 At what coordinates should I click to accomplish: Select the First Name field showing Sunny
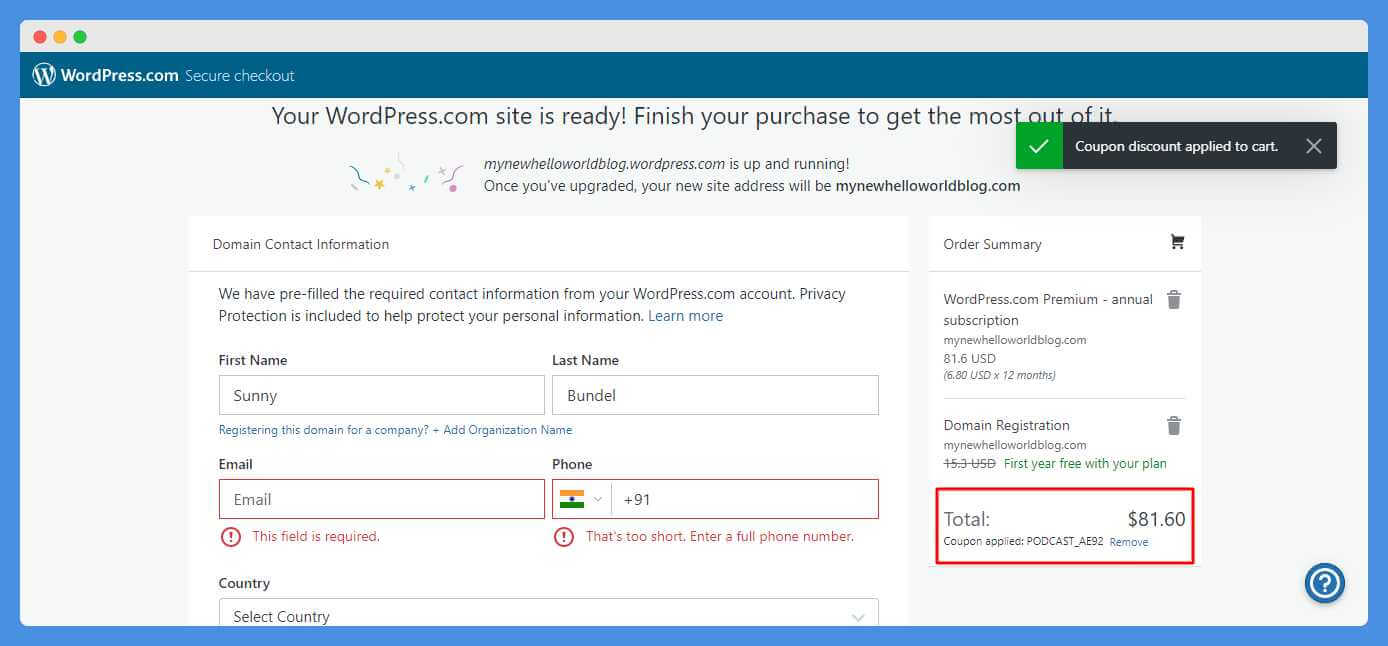[381, 394]
